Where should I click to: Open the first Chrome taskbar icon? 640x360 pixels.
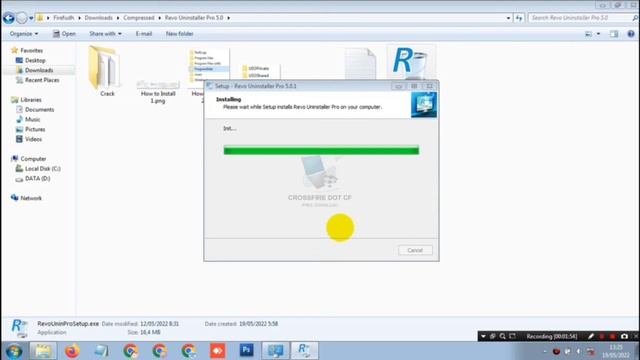pos(130,351)
